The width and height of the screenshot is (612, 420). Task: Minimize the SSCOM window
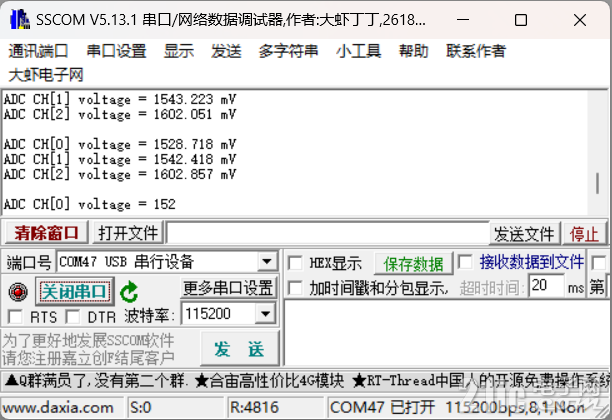(x=463, y=20)
